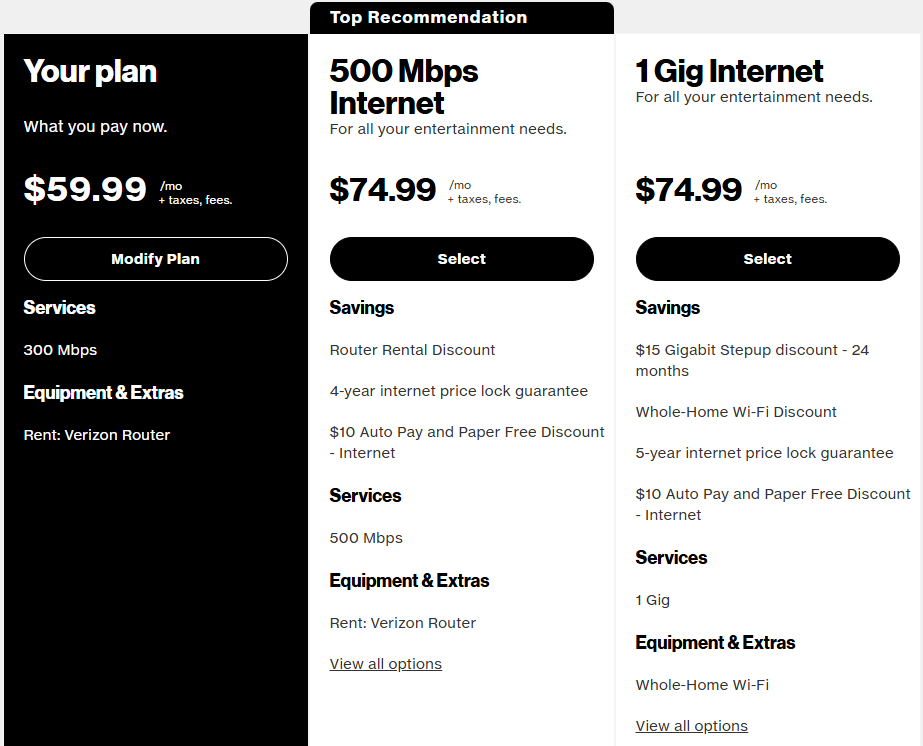The height and width of the screenshot is (746, 923).
Task: Select the 500 Mbps Internet plan
Action: tap(461, 259)
